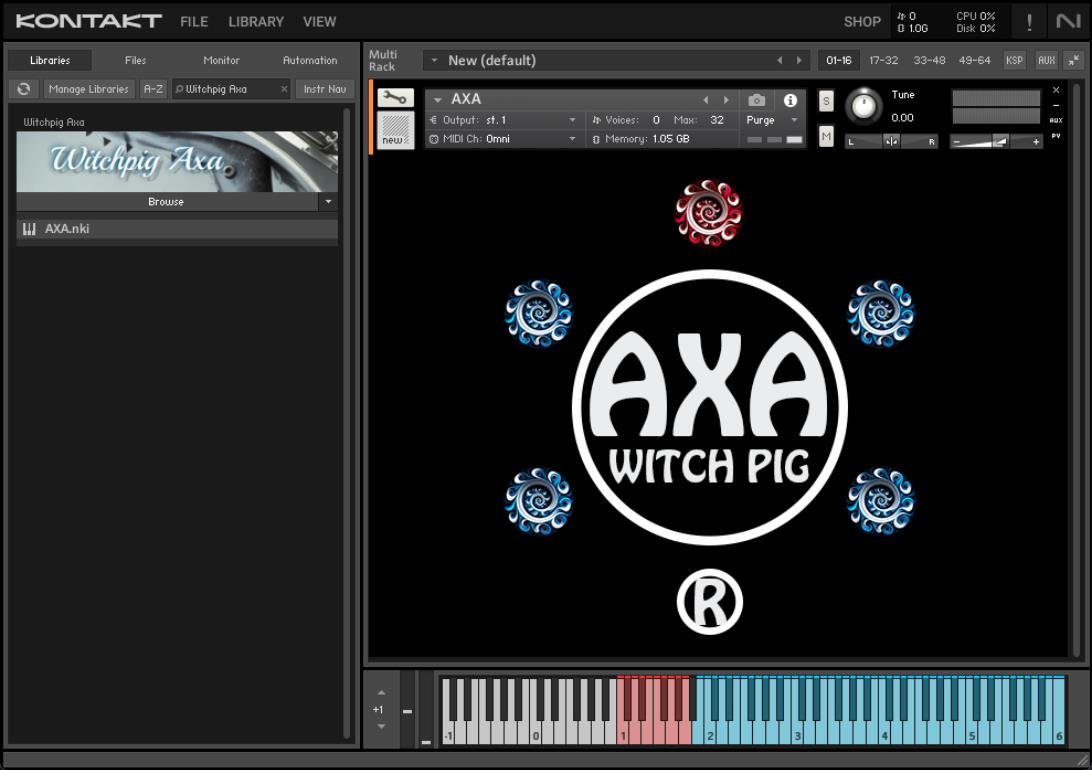Select previous AXA instrument arrow
The image size is (1092, 770).
[705, 100]
